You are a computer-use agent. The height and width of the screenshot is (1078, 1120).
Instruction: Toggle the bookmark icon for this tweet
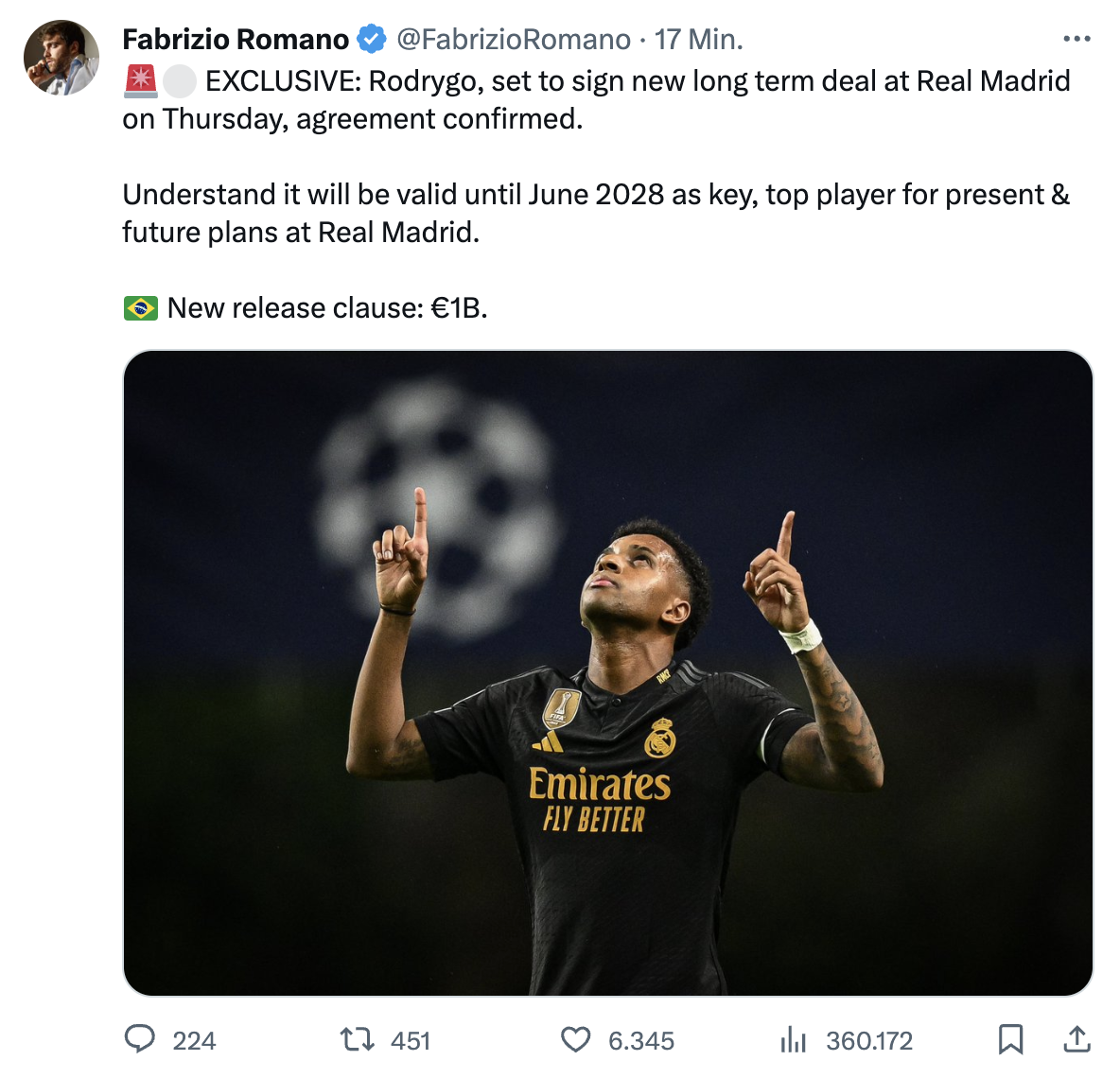coord(1010,1039)
